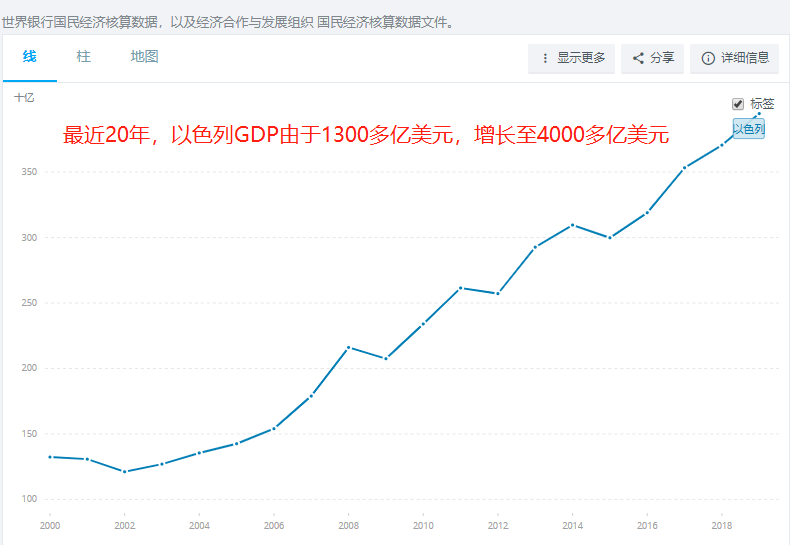Select the 2017 data point on line
The width and height of the screenshot is (790, 545).
pyautogui.click(x=684, y=168)
